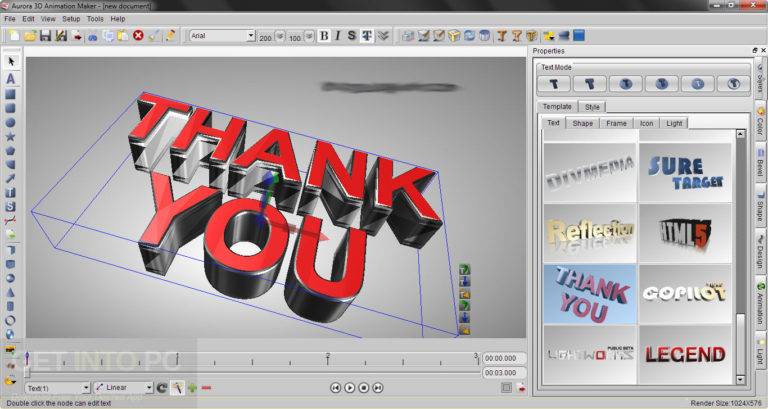Toggle Bold text formatting

pos(324,36)
